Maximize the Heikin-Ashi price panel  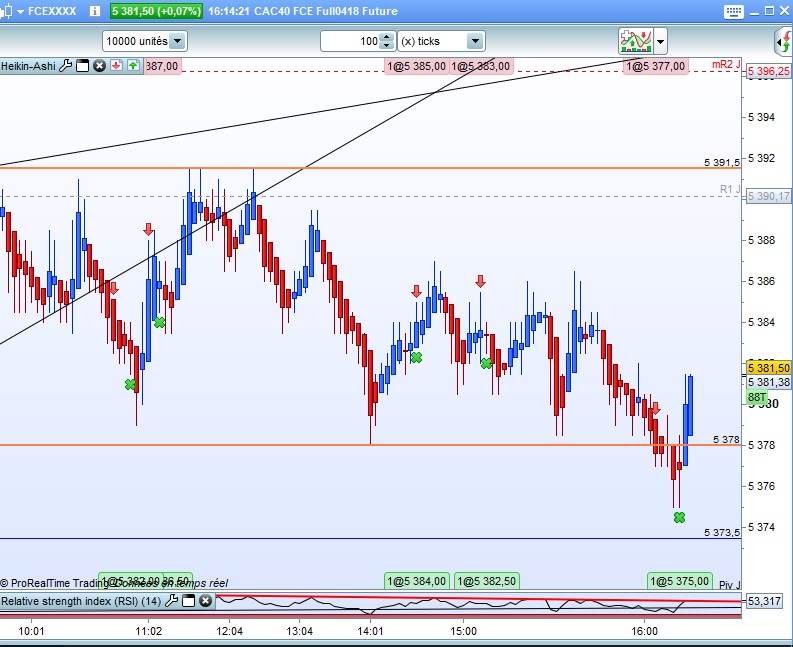coord(82,66)
